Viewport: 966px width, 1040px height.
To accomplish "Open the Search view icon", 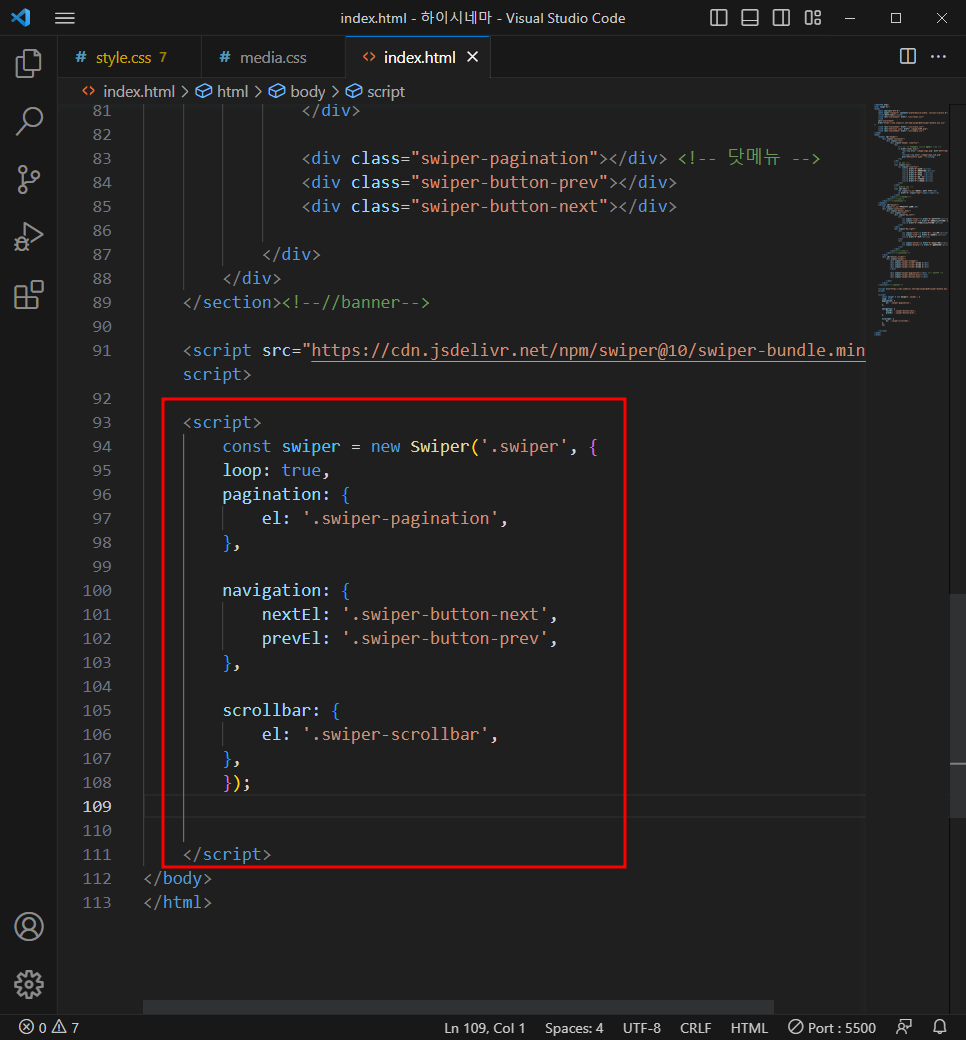I will [29, 121].
